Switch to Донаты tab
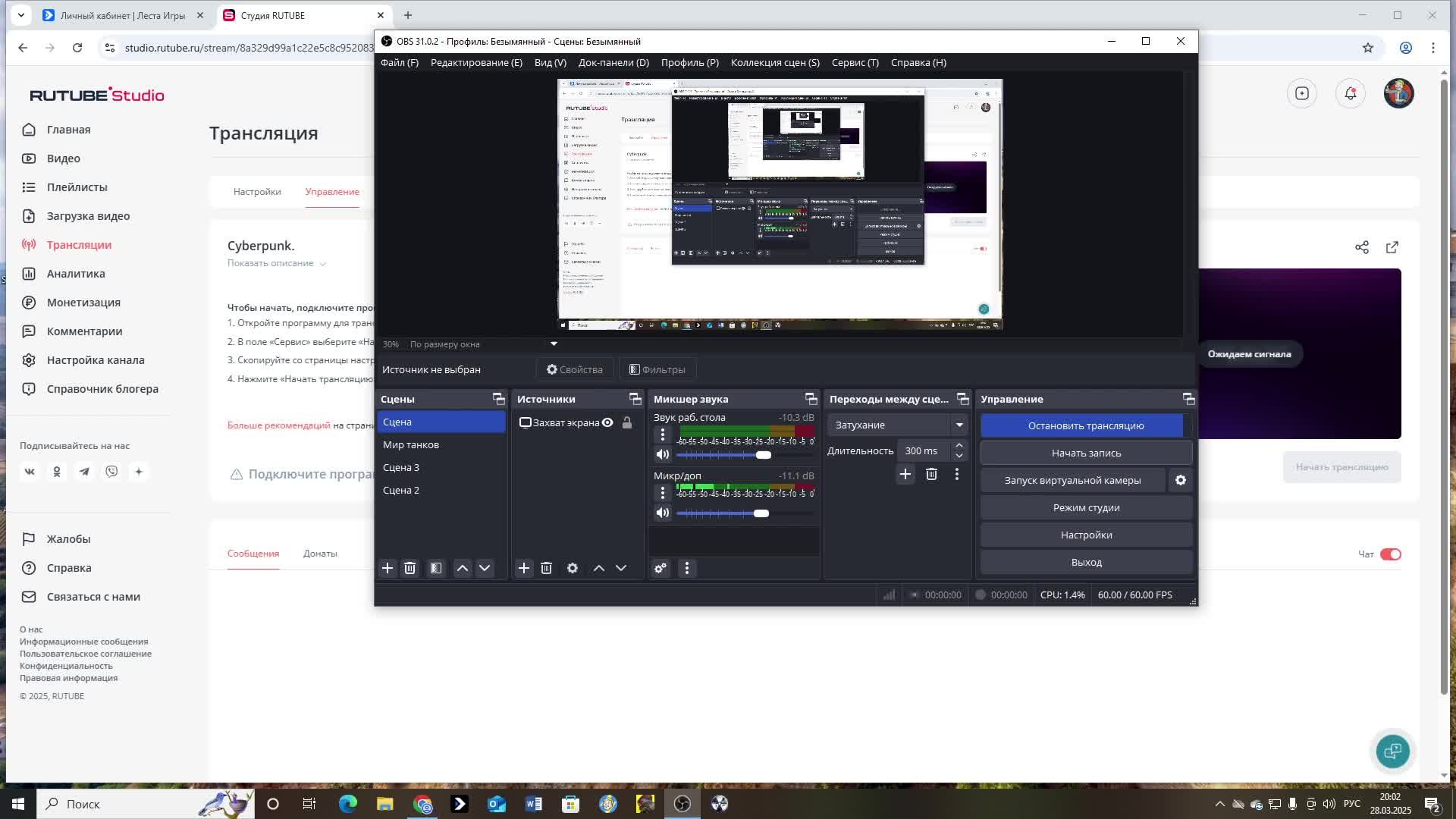 320,554
